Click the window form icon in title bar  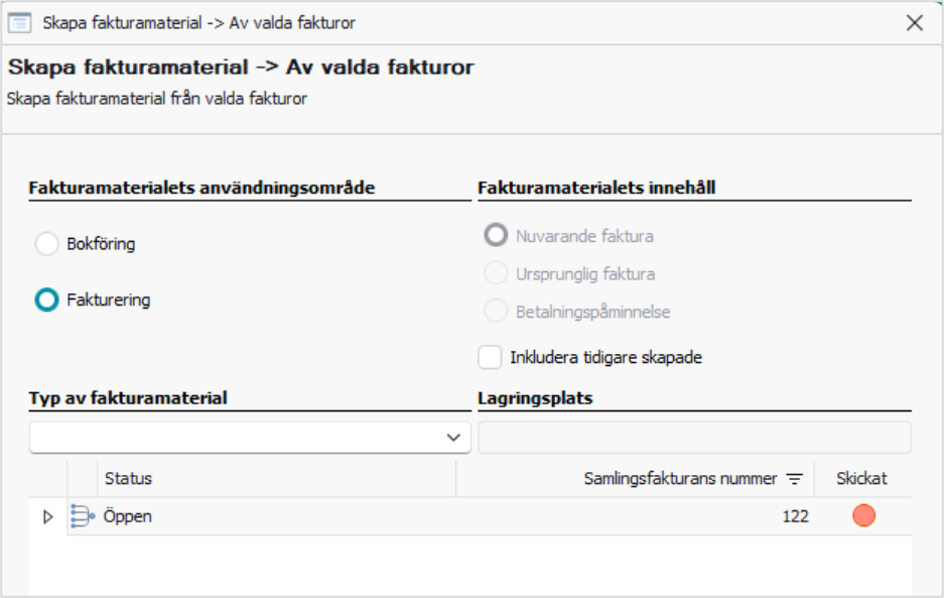tap(19, 23)
